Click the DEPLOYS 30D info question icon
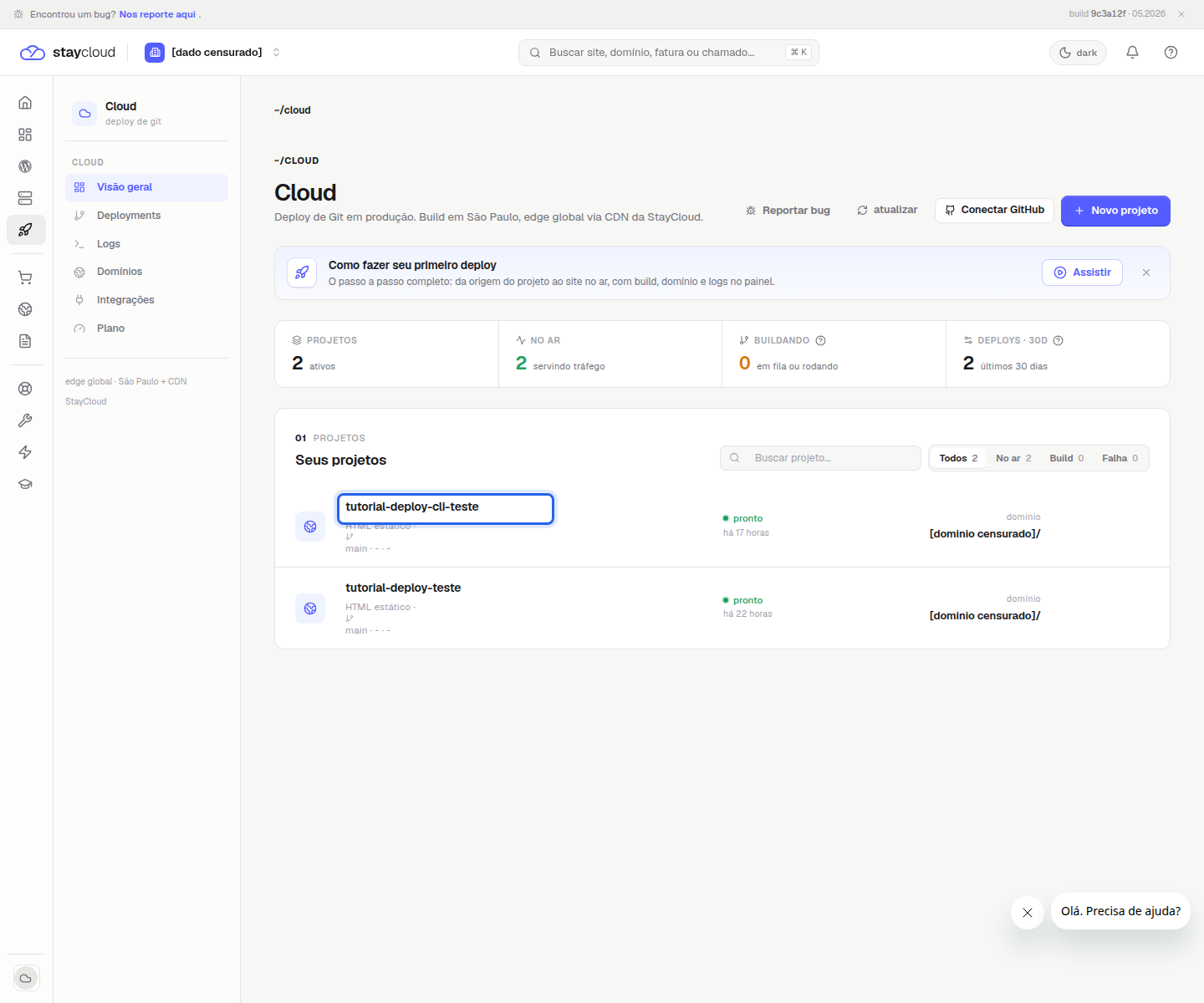 pyautogui.click(x=1058, y=340)
